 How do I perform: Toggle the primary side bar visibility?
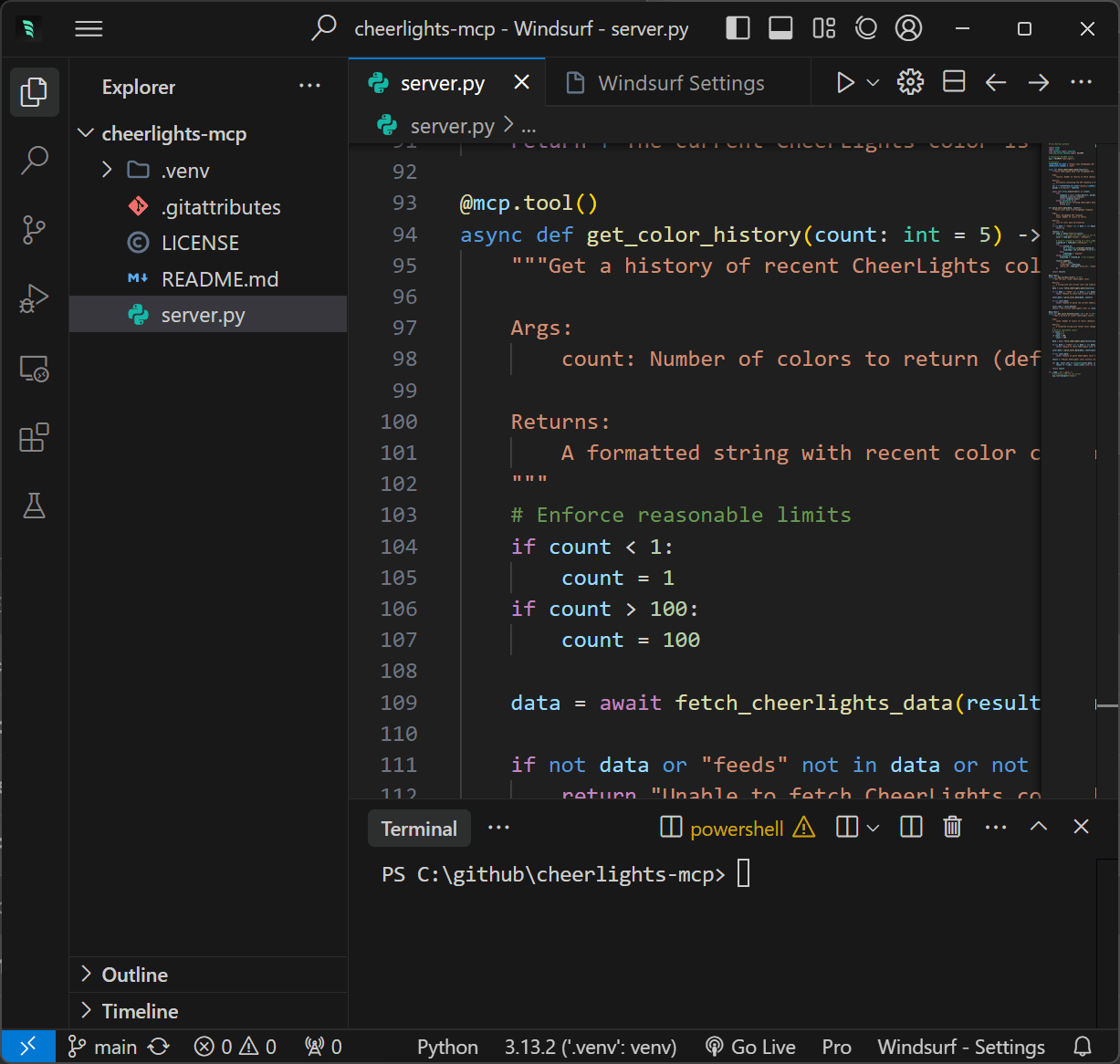coord(738,28)
